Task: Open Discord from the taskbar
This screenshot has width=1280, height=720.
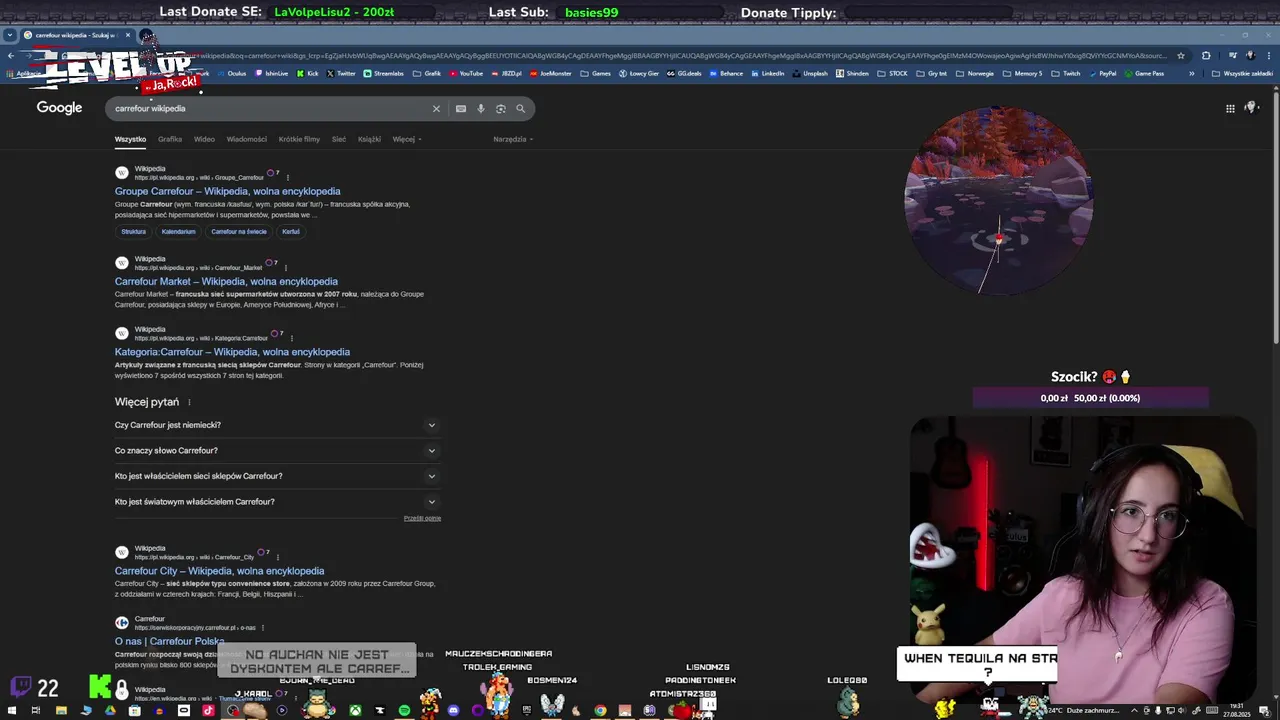Action: [x=453, y=710]
